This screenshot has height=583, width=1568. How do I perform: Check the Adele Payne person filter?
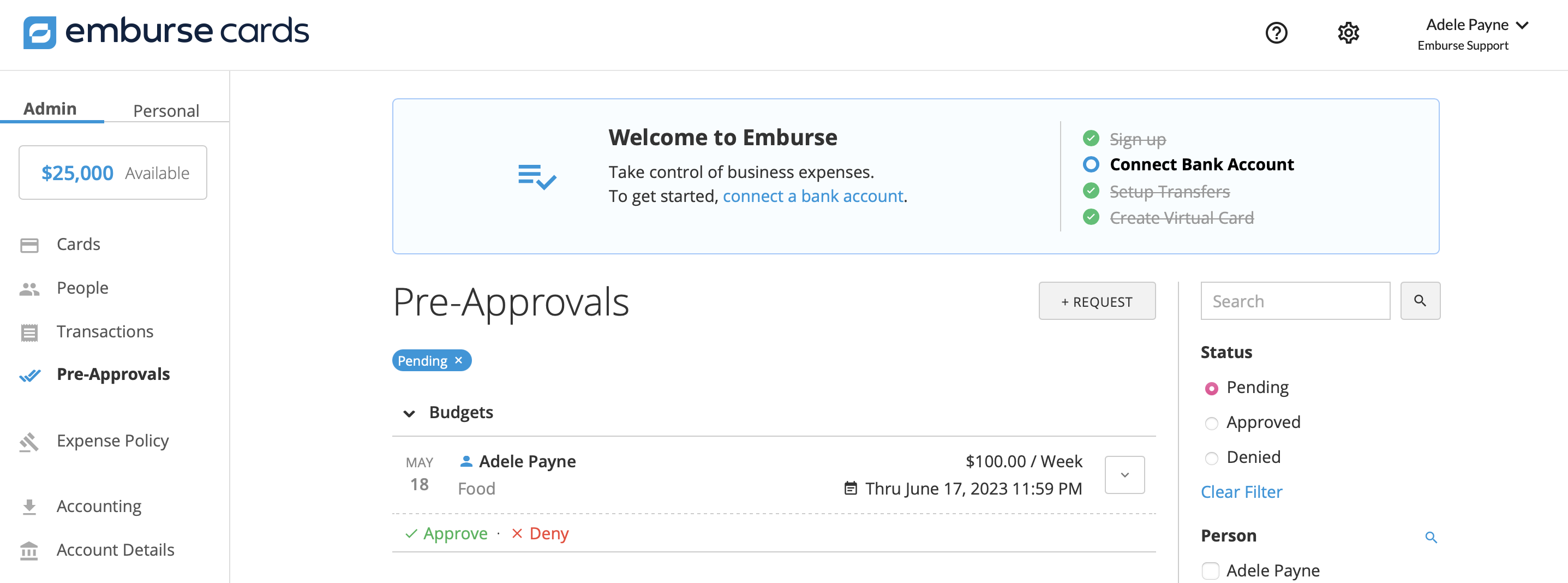point(1210,571)
